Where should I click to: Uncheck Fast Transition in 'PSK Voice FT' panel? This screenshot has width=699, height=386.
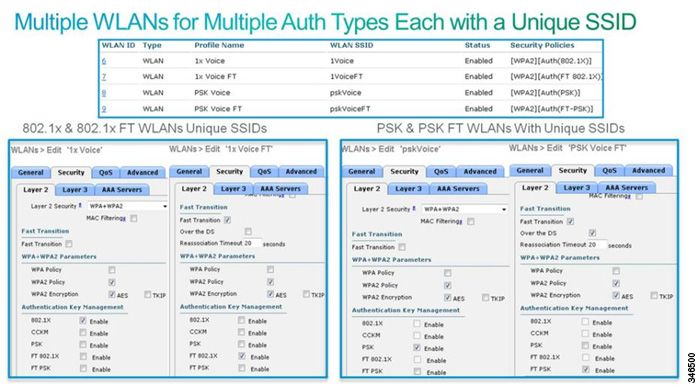point(570,222)
